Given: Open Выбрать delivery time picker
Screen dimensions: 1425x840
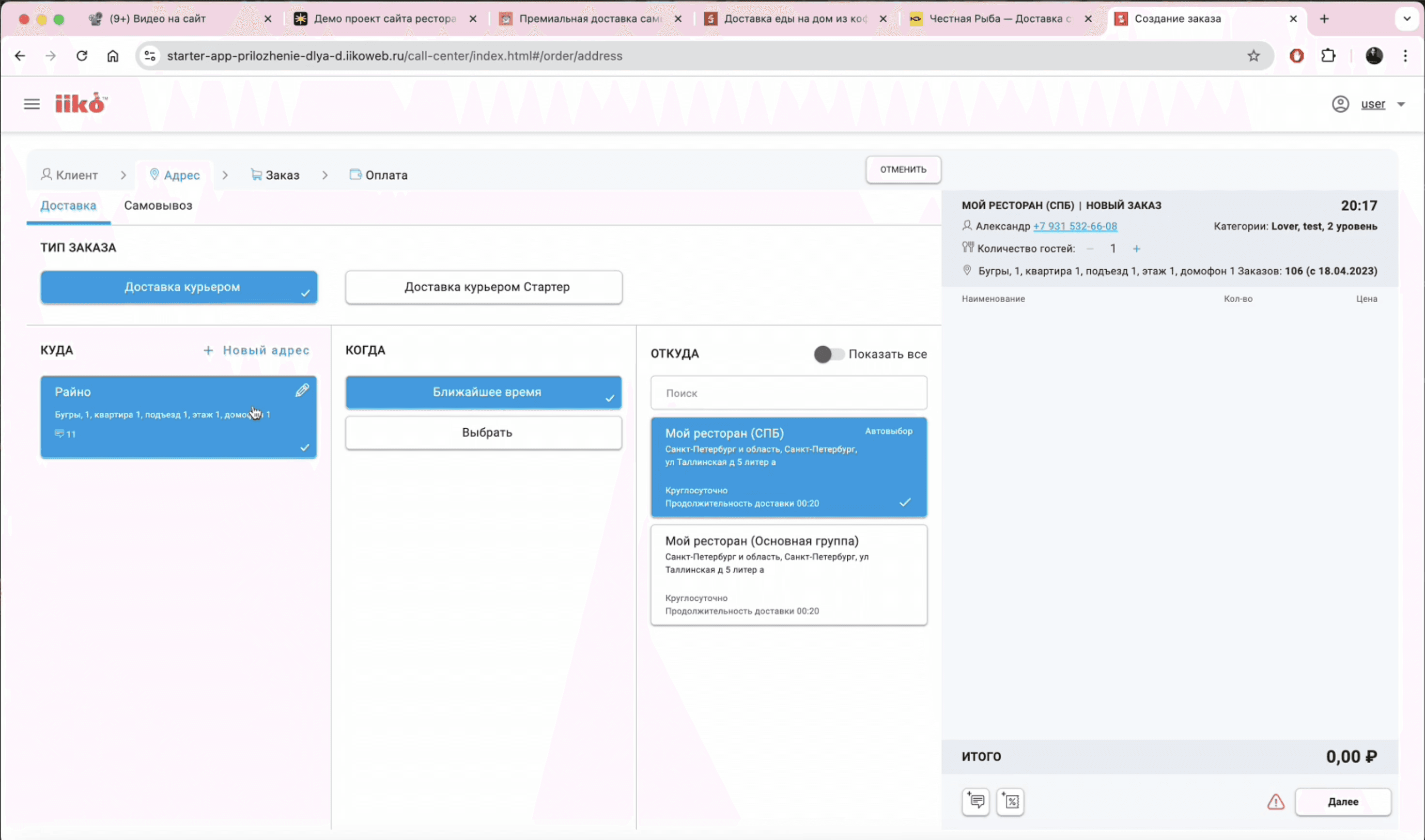Looking at the screenshot, I should [484, 432].
